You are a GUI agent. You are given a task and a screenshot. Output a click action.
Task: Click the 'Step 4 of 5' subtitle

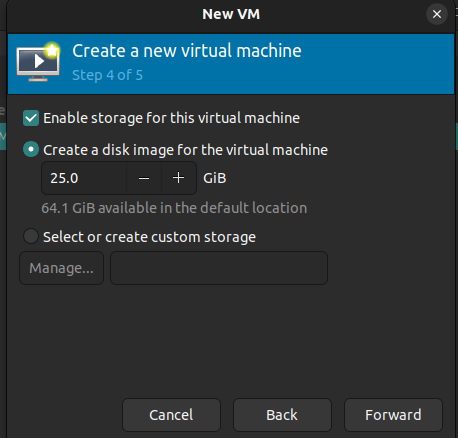coord(108,75)
